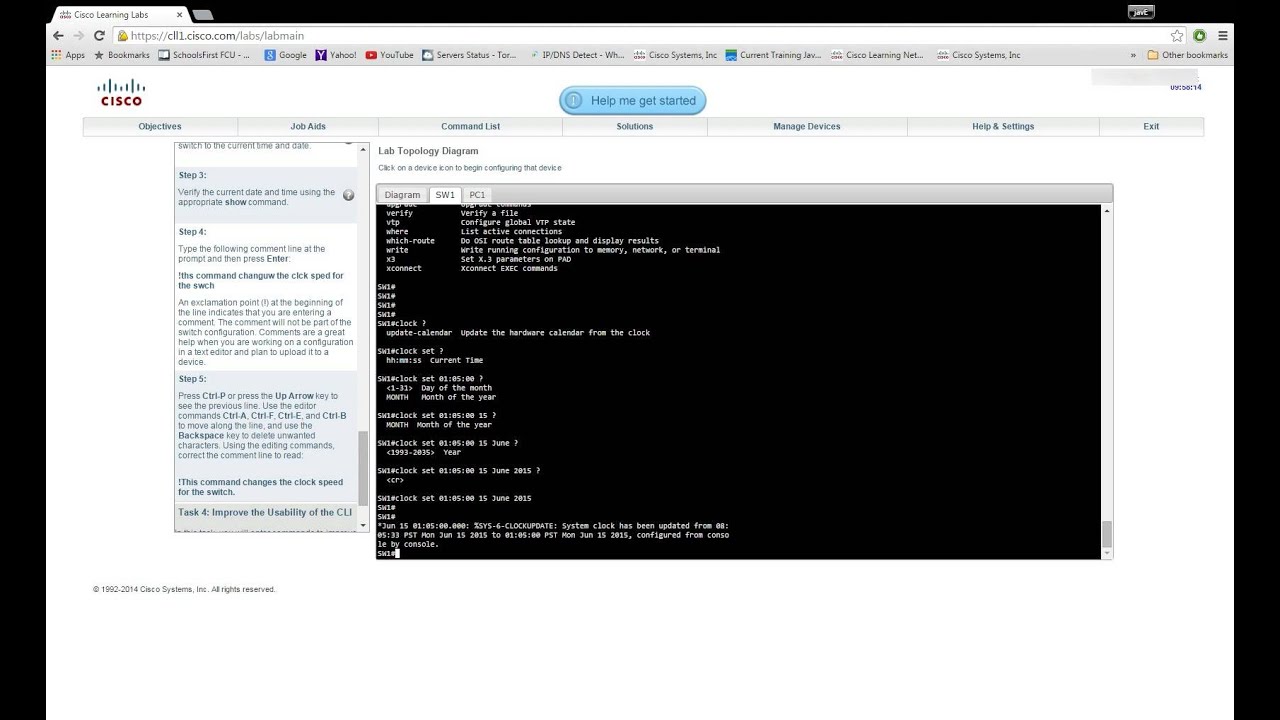Click the terminal SW1# prompt cursor line
Viewport: 1280px width, 720px height.
tap(389, 553)
